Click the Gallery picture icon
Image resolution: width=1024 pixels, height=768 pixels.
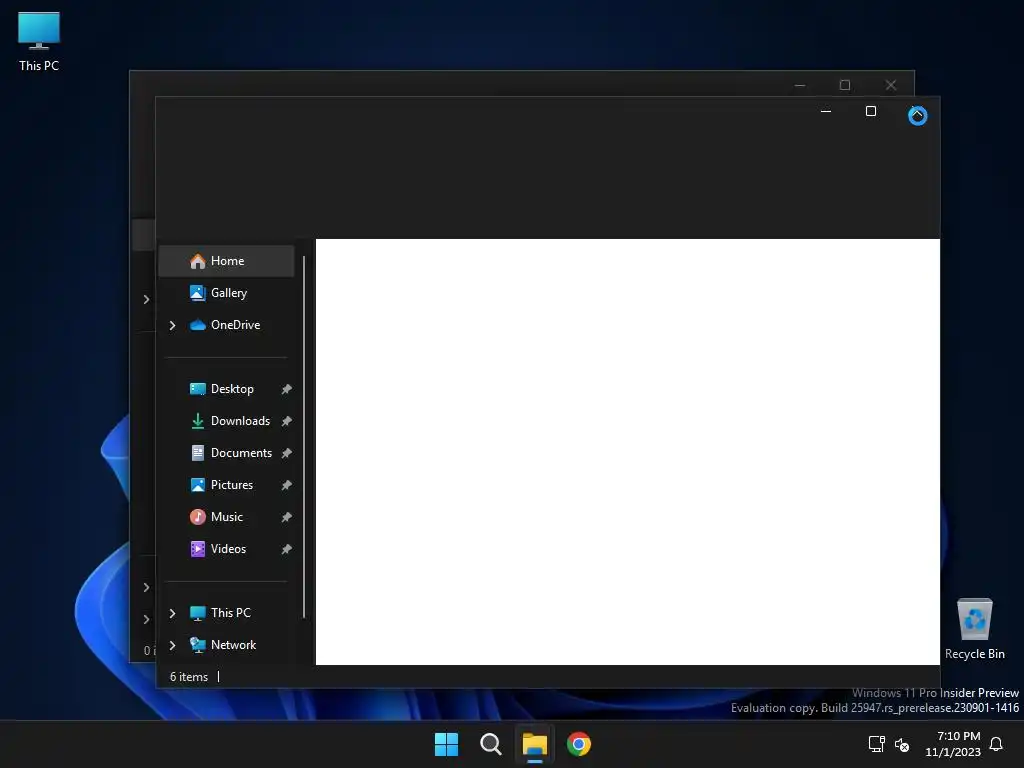click(x=197, y=293)
